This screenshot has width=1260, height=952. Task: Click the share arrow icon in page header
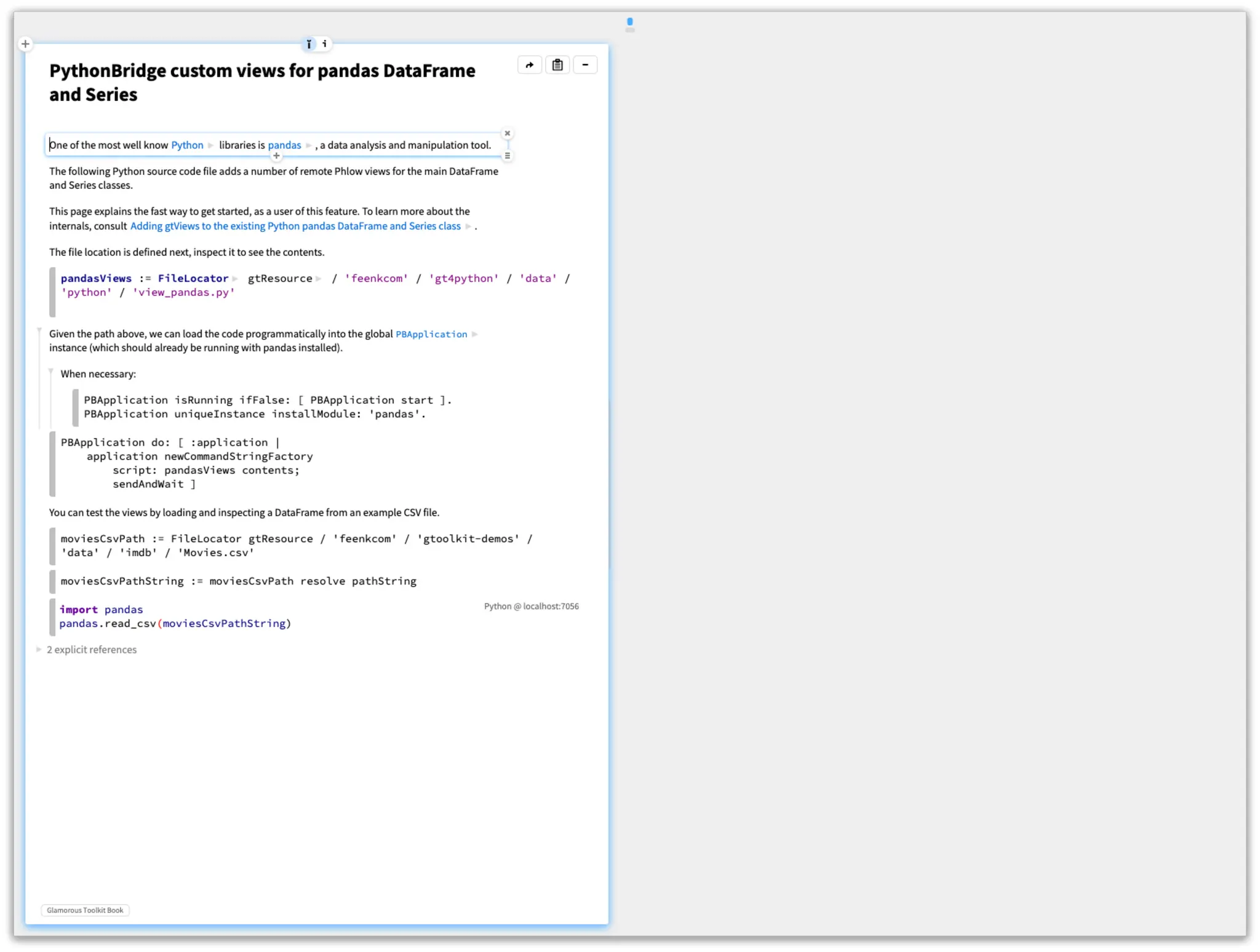[529, 65]
